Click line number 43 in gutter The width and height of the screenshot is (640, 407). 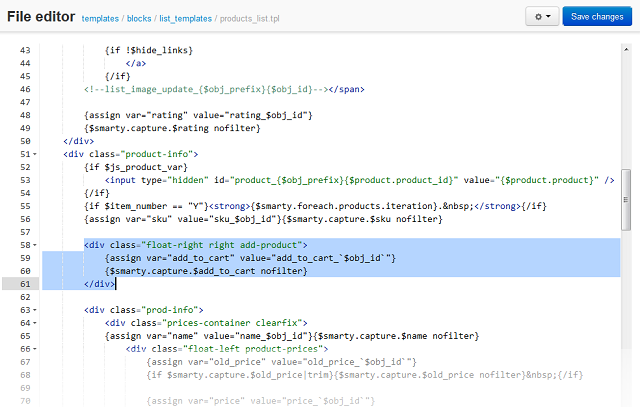pyautogui.click(x=25, y=50)
